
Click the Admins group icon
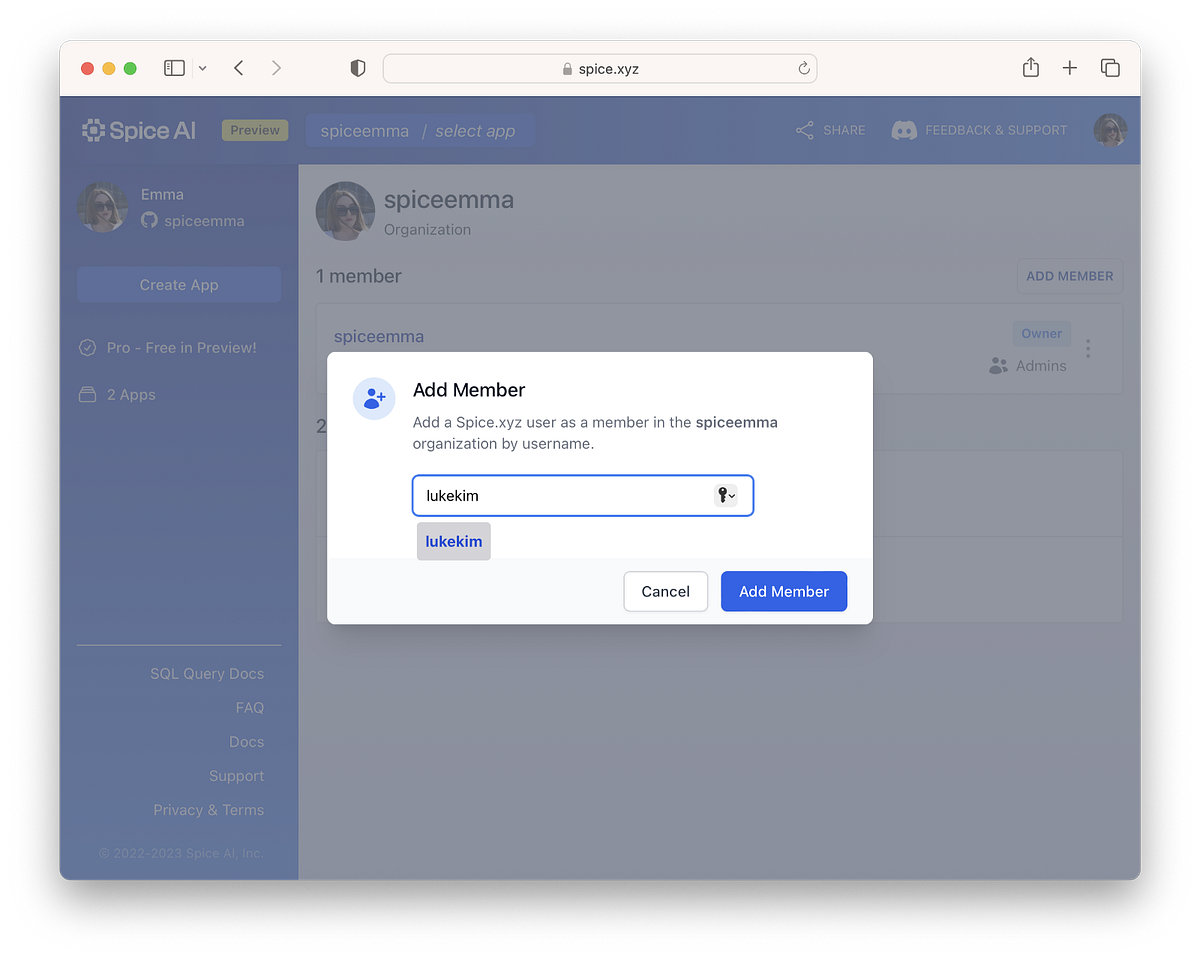pyautogui.click(x=997, y=365)
